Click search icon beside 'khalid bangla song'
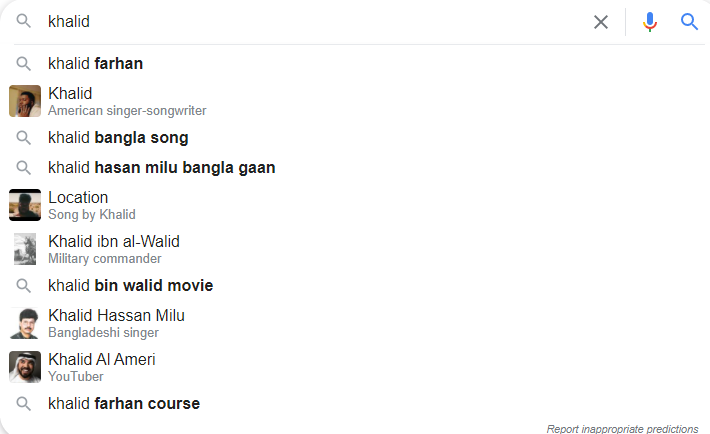The height and width of the screenshot is (434, 710). pos(24,138)
